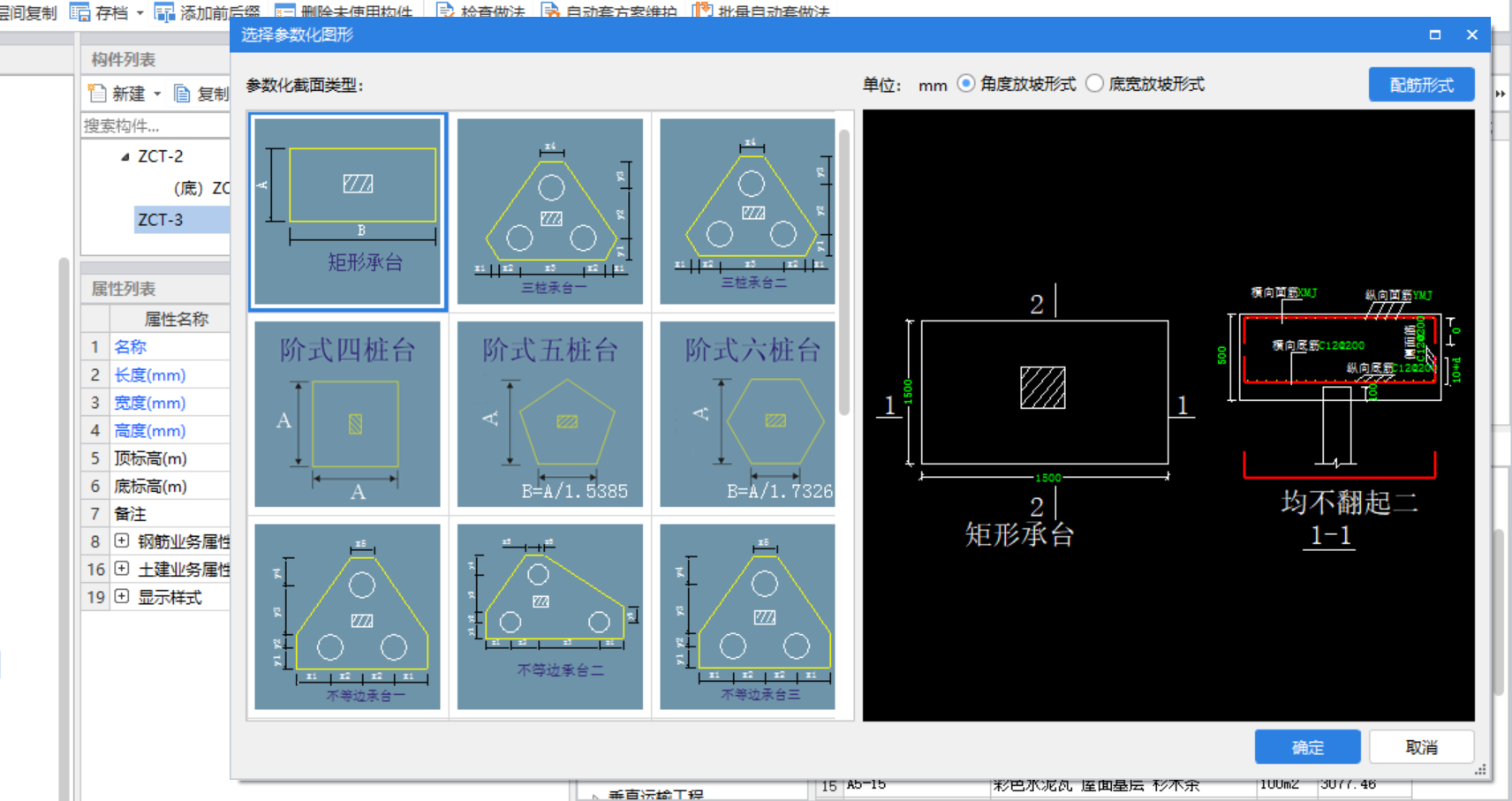Enable 角度放坡形式 radio option
1512x801 pixels.
966,84
